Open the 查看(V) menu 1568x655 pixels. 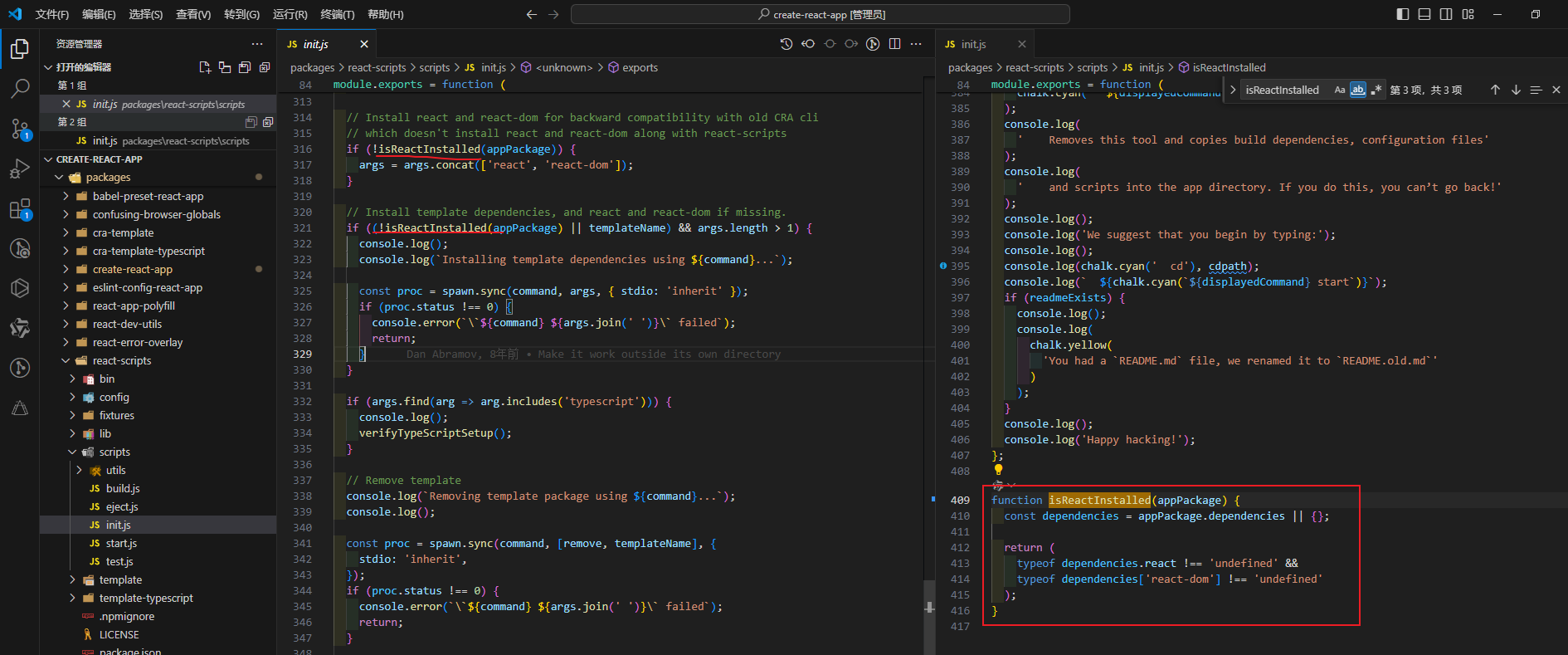point(193,14)
